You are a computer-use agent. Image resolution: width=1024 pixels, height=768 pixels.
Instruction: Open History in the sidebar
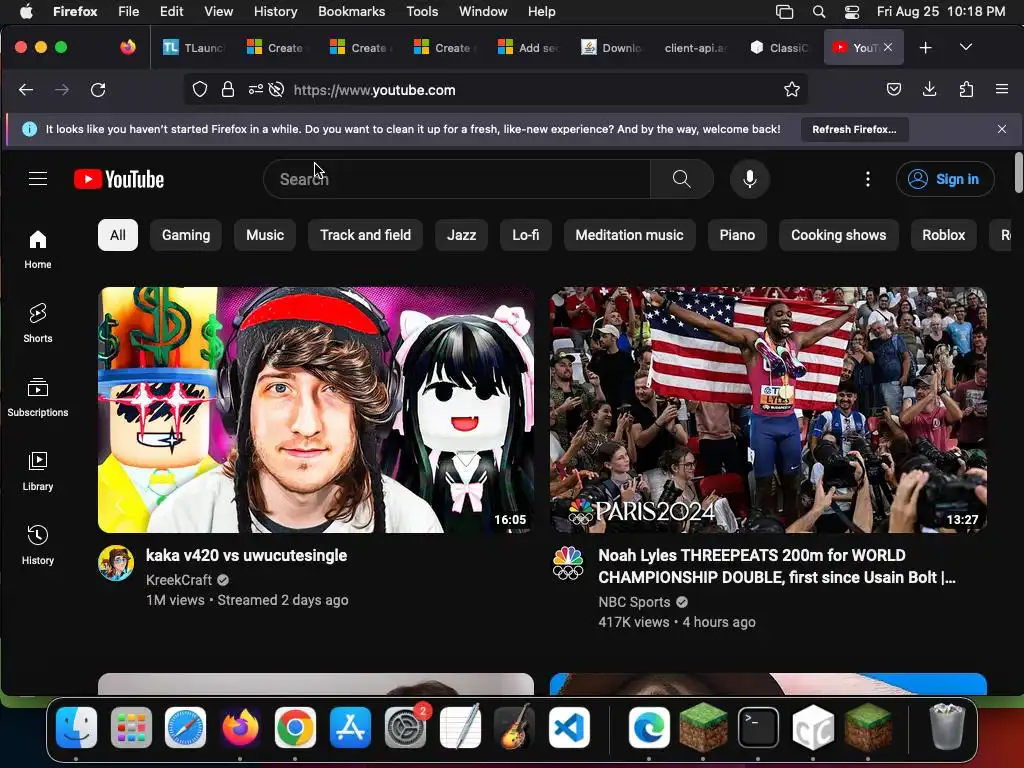click(x=38, y=545)
